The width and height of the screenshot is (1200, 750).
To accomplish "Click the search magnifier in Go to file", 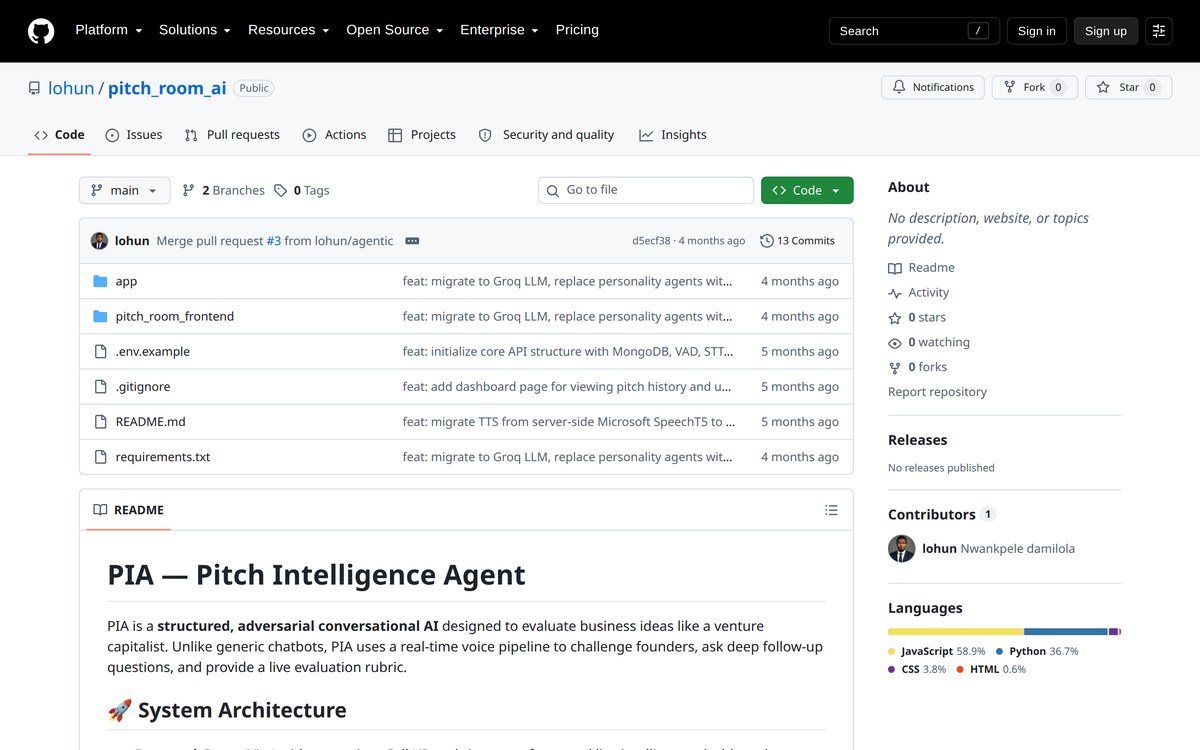I will click(x=553, y=190).
